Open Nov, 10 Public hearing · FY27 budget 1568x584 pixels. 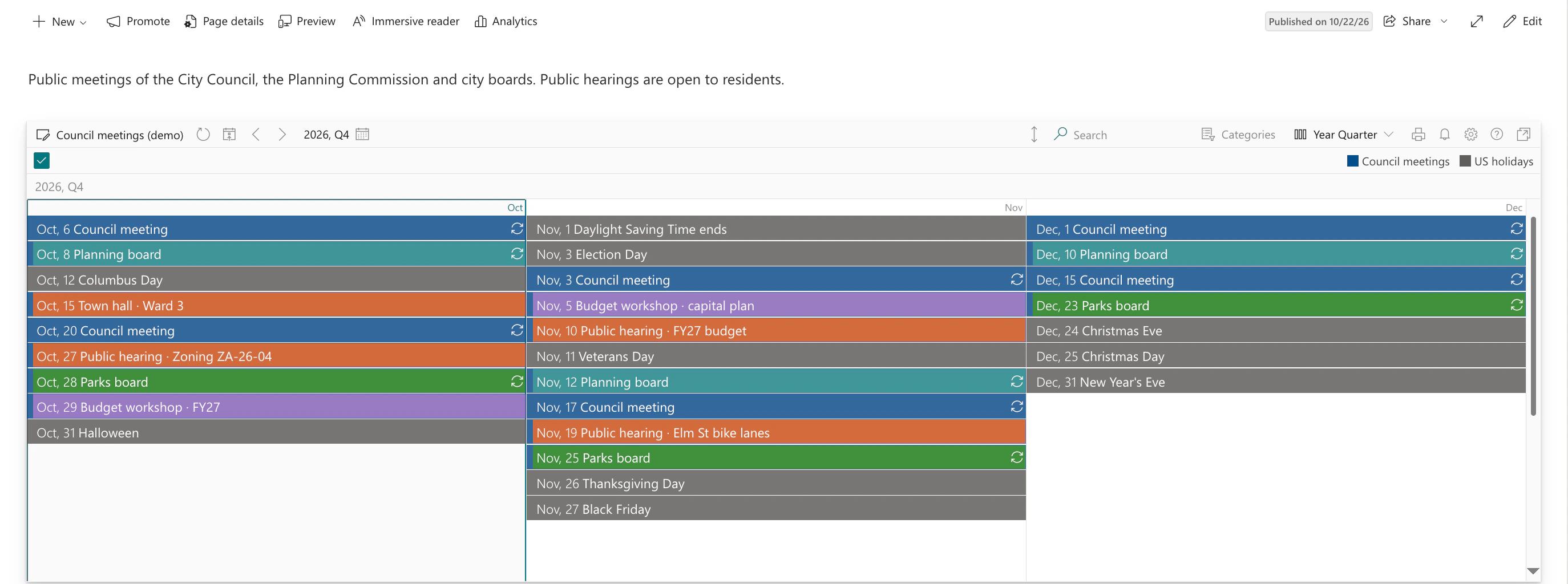click(x=776, y=330)
